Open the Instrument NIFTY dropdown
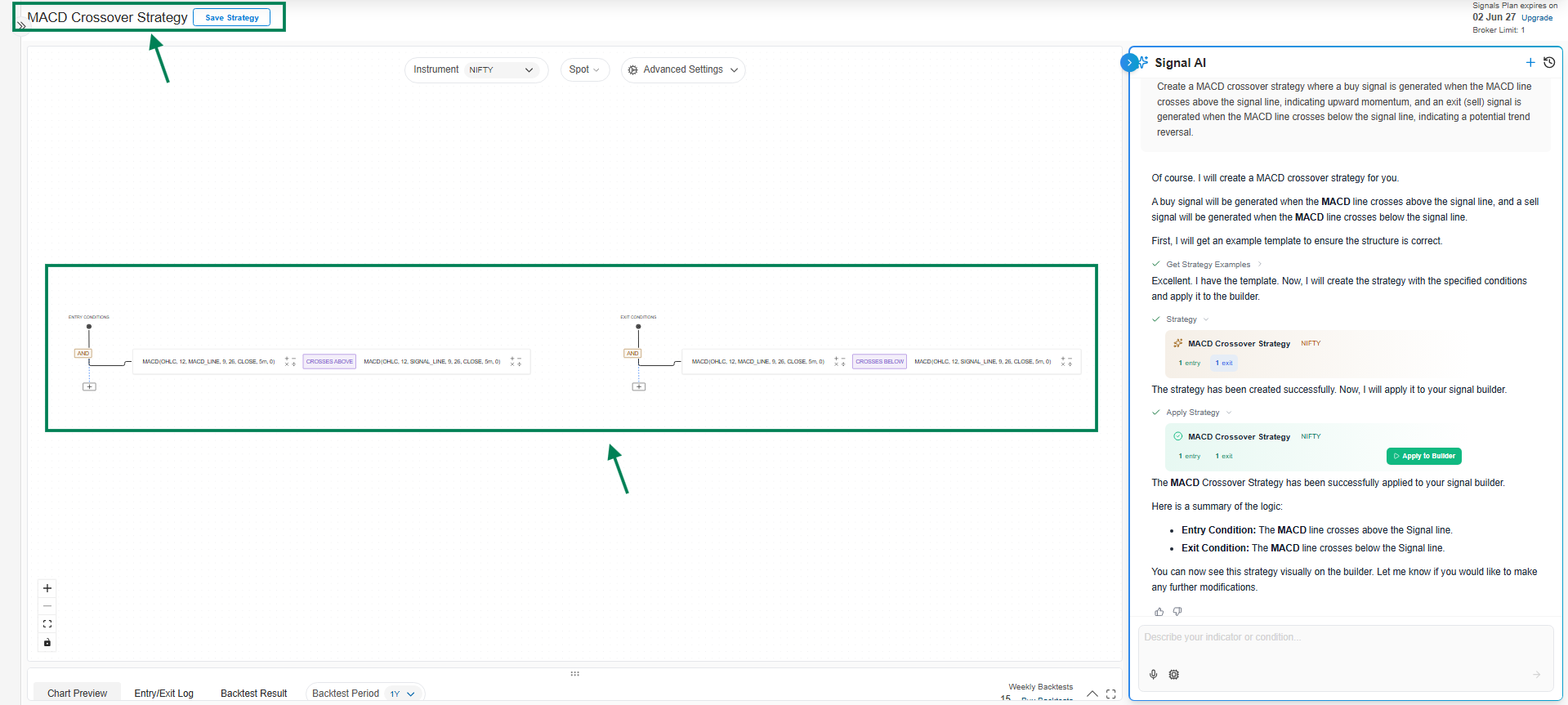The image size is (1568, 705). tap(501, 70)
